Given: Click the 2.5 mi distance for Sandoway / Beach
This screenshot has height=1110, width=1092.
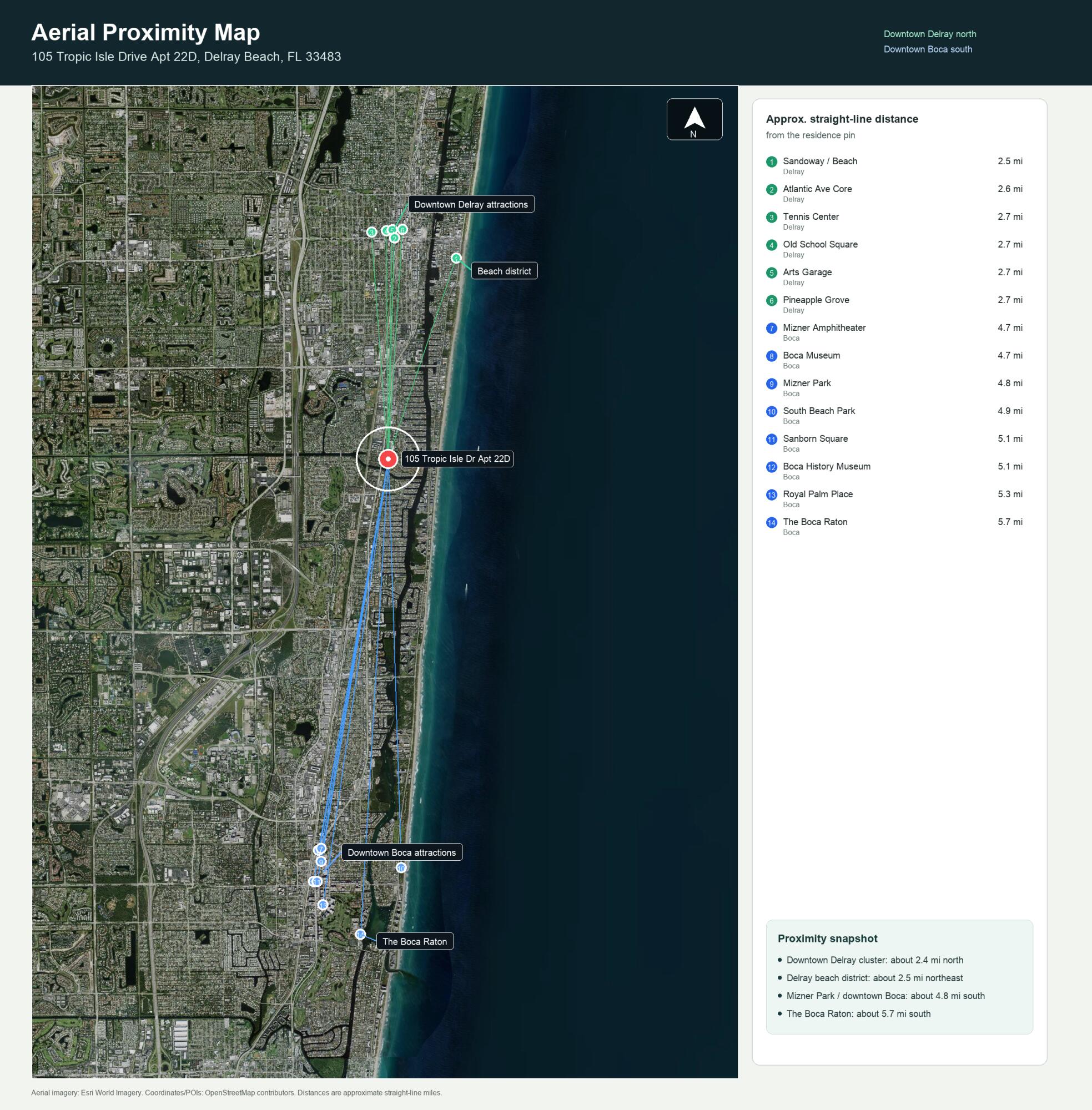Looking at the screenshot, I should 1009,161.
